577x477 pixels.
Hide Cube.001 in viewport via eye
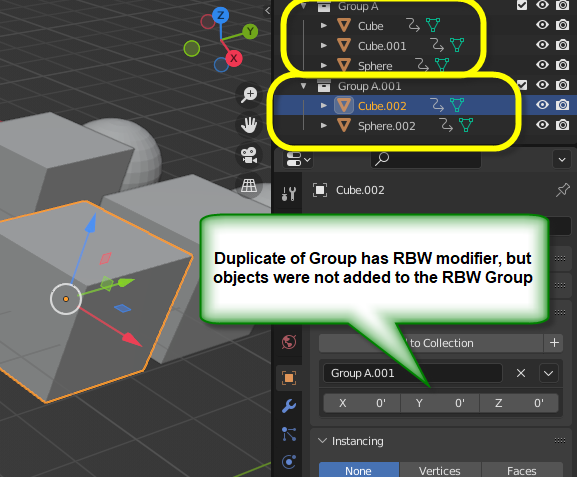[x=542, y=45]
